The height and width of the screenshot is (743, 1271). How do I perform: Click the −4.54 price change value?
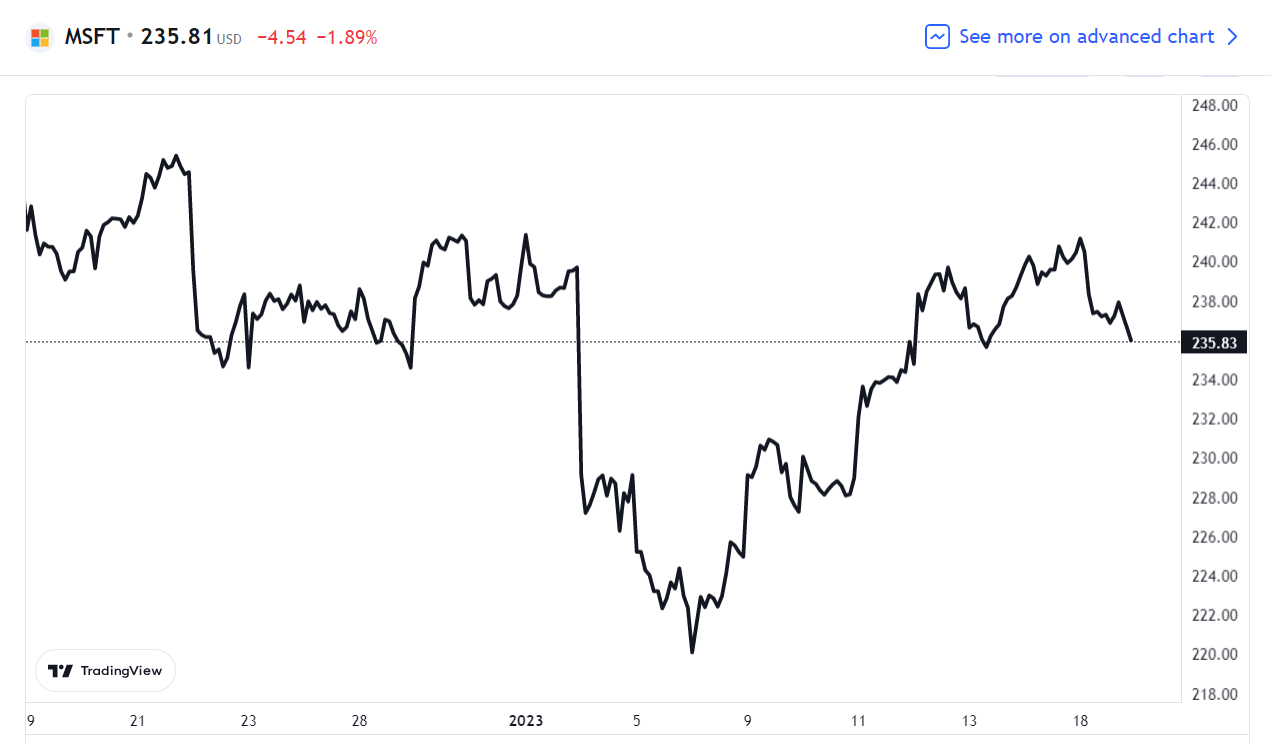281,38
